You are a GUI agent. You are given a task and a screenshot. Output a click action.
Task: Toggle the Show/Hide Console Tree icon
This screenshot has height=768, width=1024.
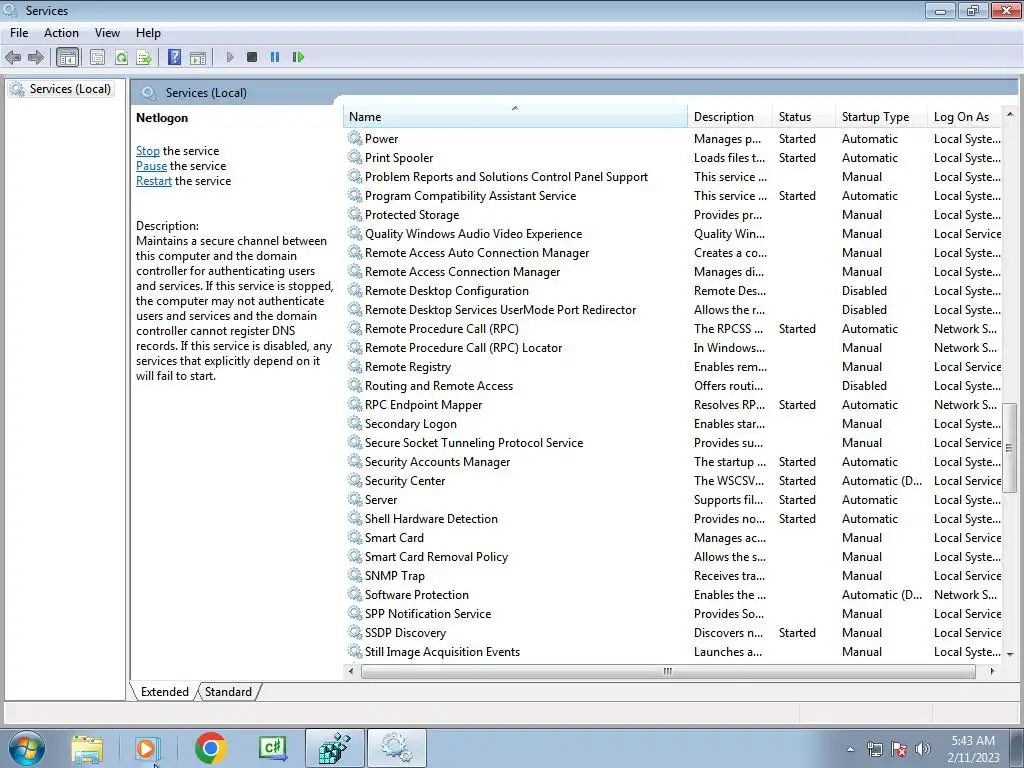click(x=67, y=57)
